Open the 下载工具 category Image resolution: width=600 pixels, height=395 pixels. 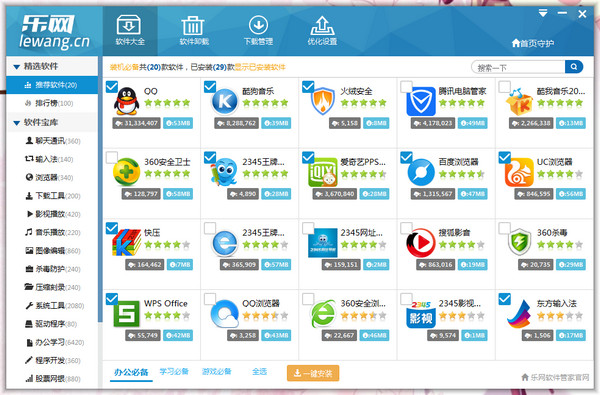click(52, 196)
